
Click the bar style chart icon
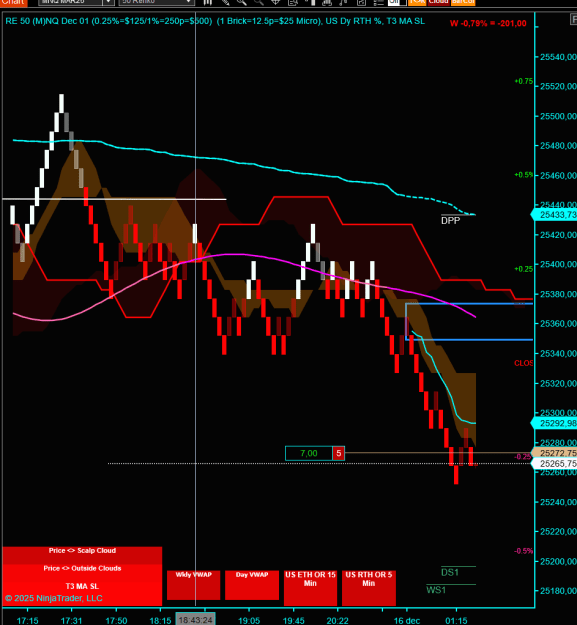point(207,2)
